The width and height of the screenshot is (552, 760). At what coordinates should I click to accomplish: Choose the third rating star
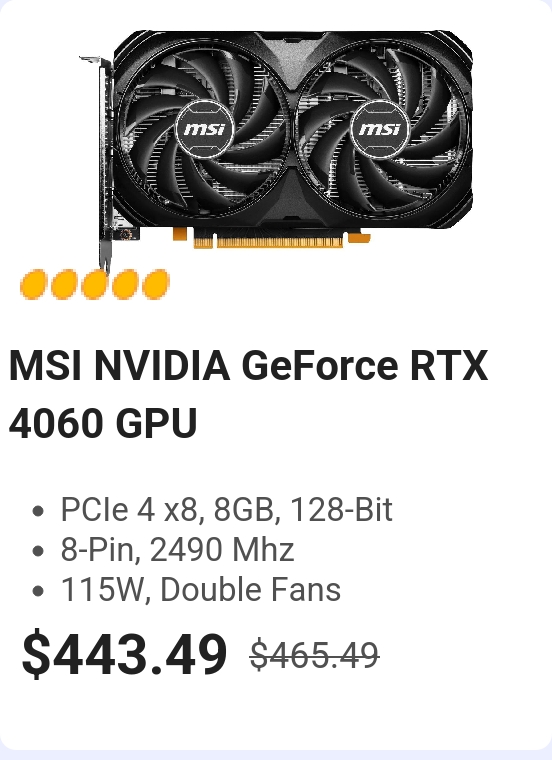[95, 285]
